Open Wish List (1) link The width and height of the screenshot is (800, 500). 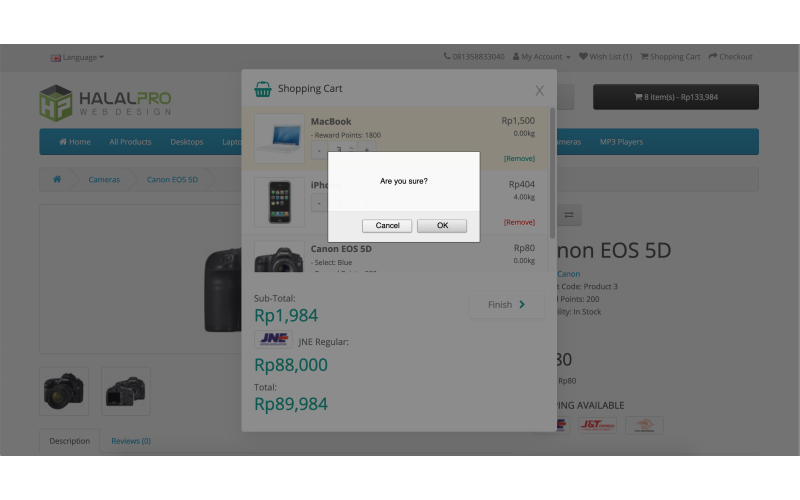tap(605, 57)
